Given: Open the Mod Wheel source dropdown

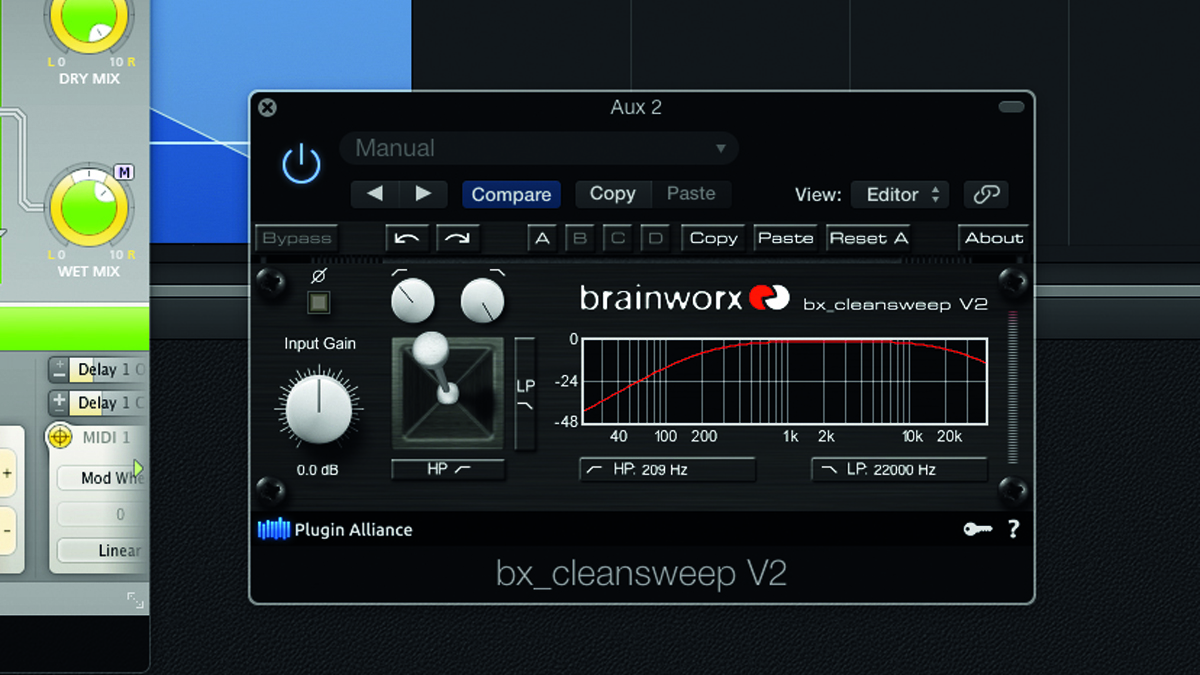Looking at the screenshot, I should (100, 478).
